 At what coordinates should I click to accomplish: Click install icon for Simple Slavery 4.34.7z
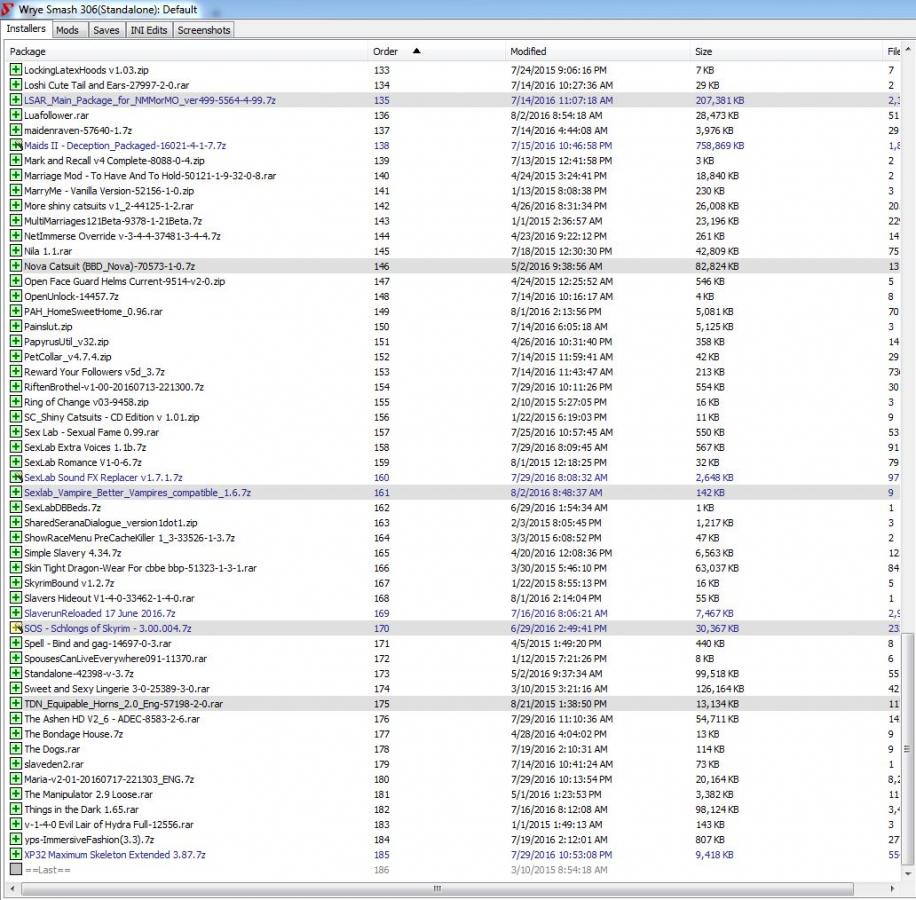click(16, 553)
